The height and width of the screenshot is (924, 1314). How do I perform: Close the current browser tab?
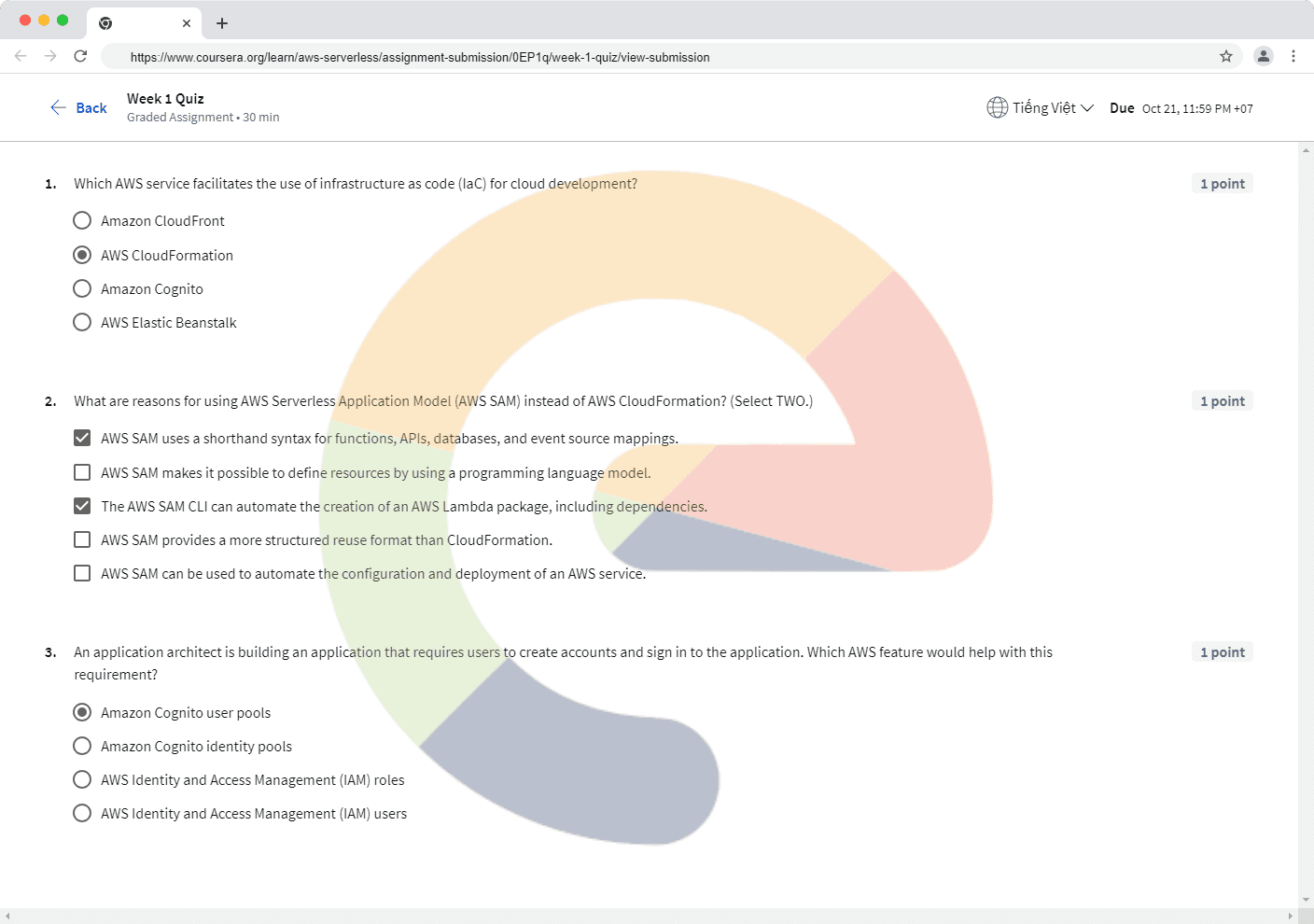tap(187, 23)
